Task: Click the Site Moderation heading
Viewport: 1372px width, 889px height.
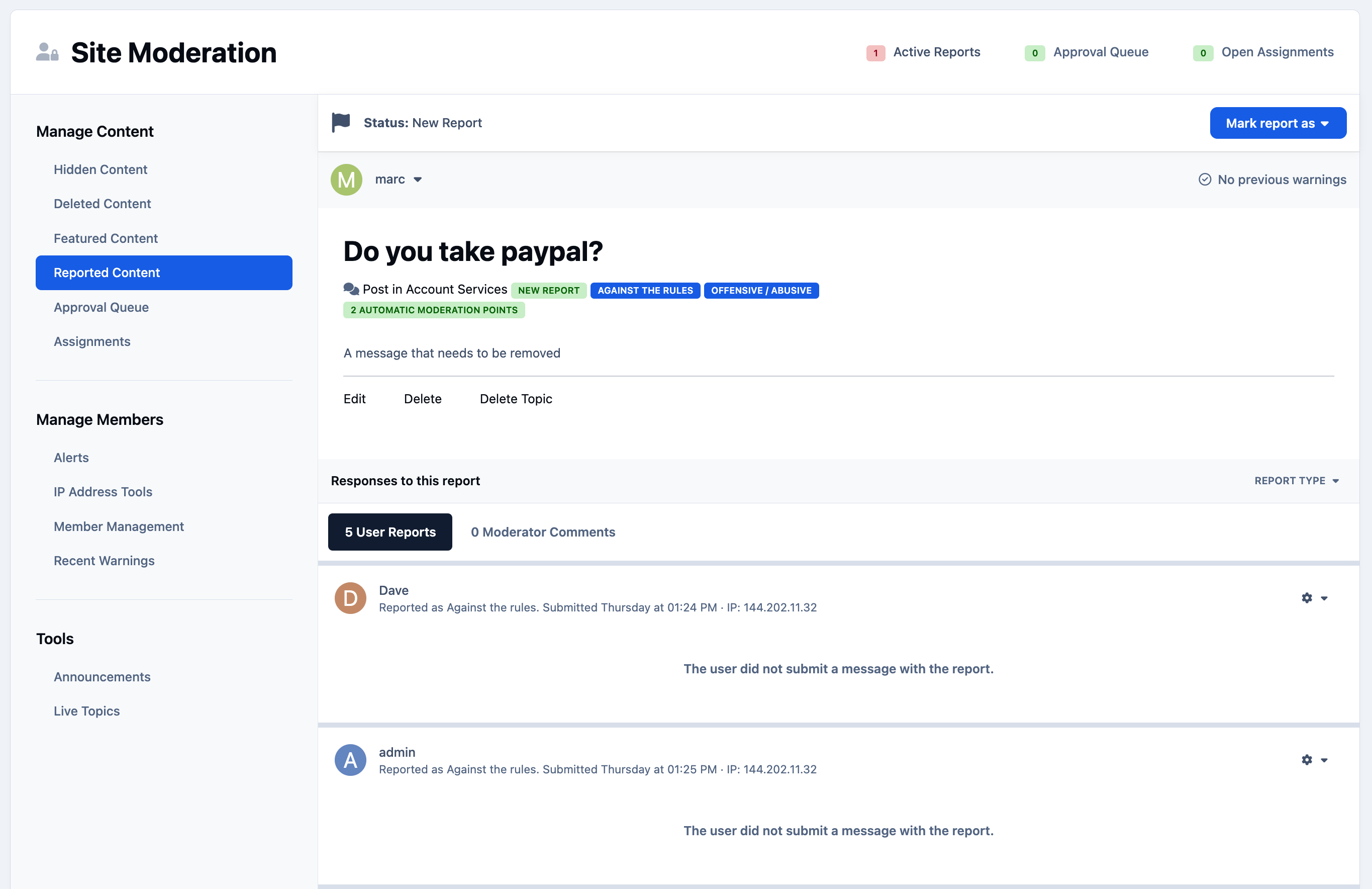Action: pos(173,52)
